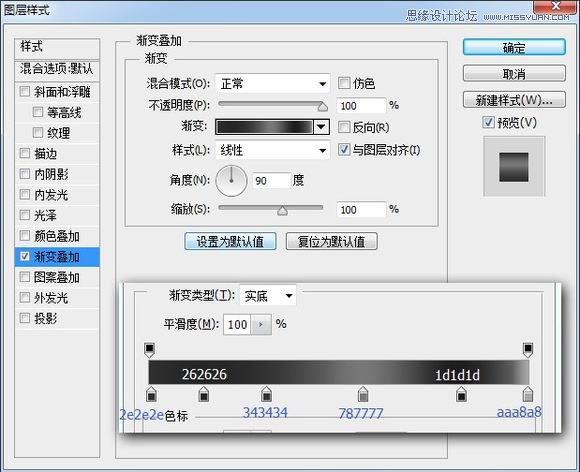
Task: Select 外发光 label in list
Action: tap(51, 297)
